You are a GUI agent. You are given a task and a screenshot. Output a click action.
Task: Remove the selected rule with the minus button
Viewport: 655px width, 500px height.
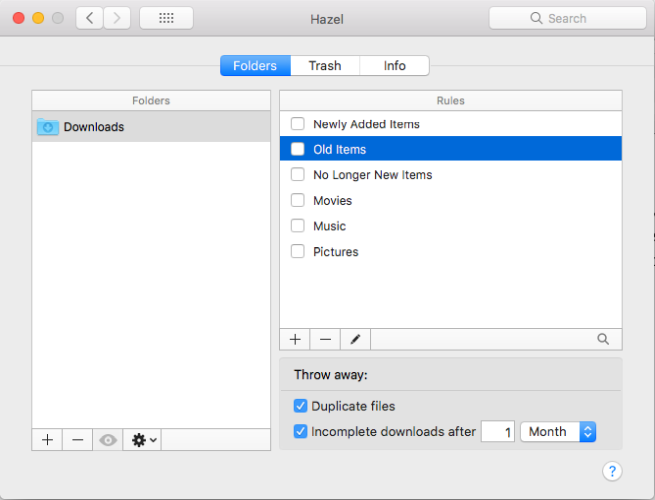coord(325,339)
